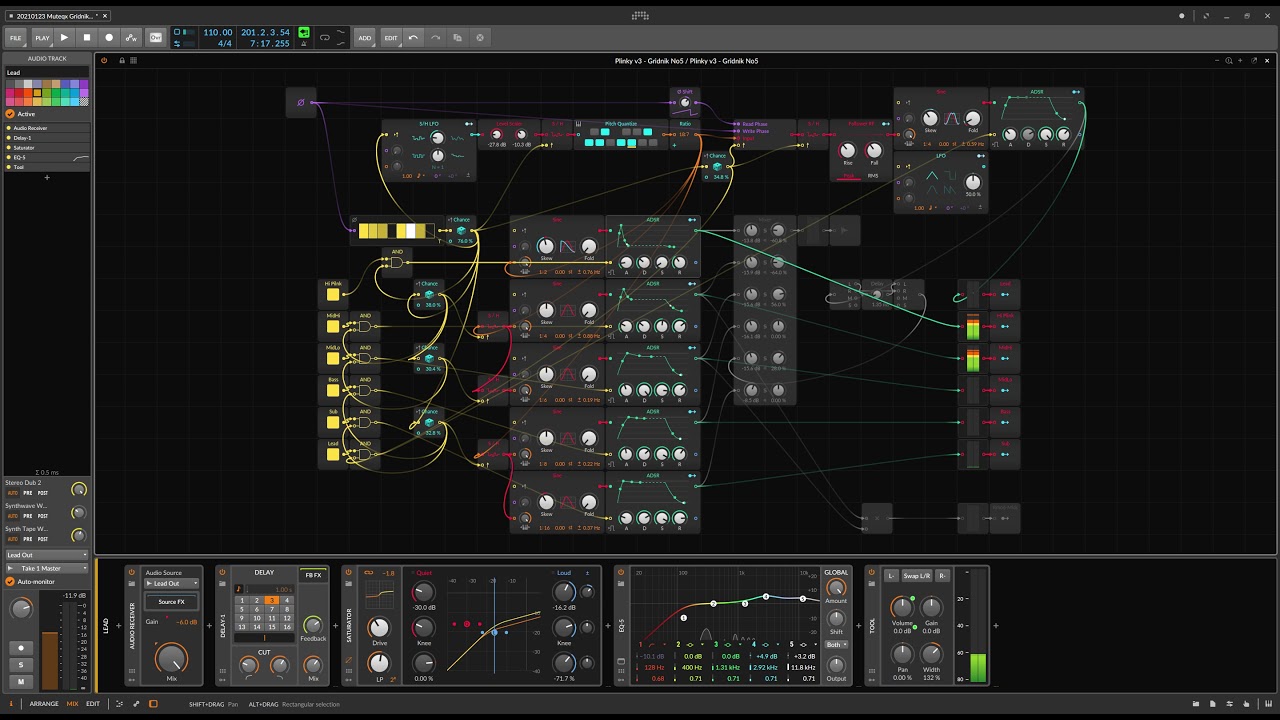Arm the global record button

pyautogui.click(x=109, y=38)
